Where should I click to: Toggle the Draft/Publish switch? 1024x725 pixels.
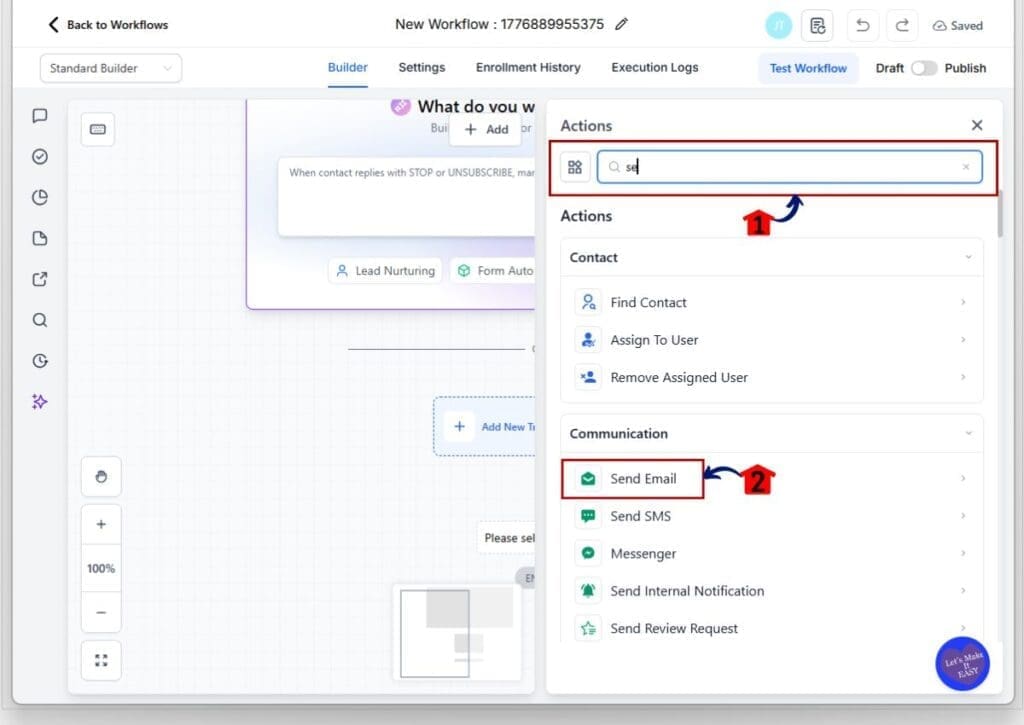pyautogui.click(x=924, y=68)
